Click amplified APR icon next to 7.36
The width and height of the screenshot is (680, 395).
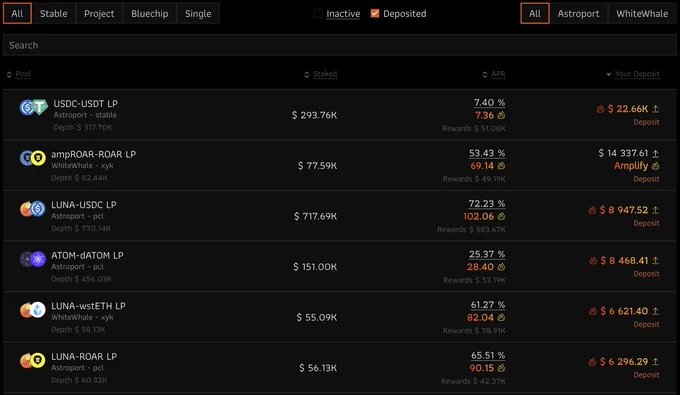501,115
